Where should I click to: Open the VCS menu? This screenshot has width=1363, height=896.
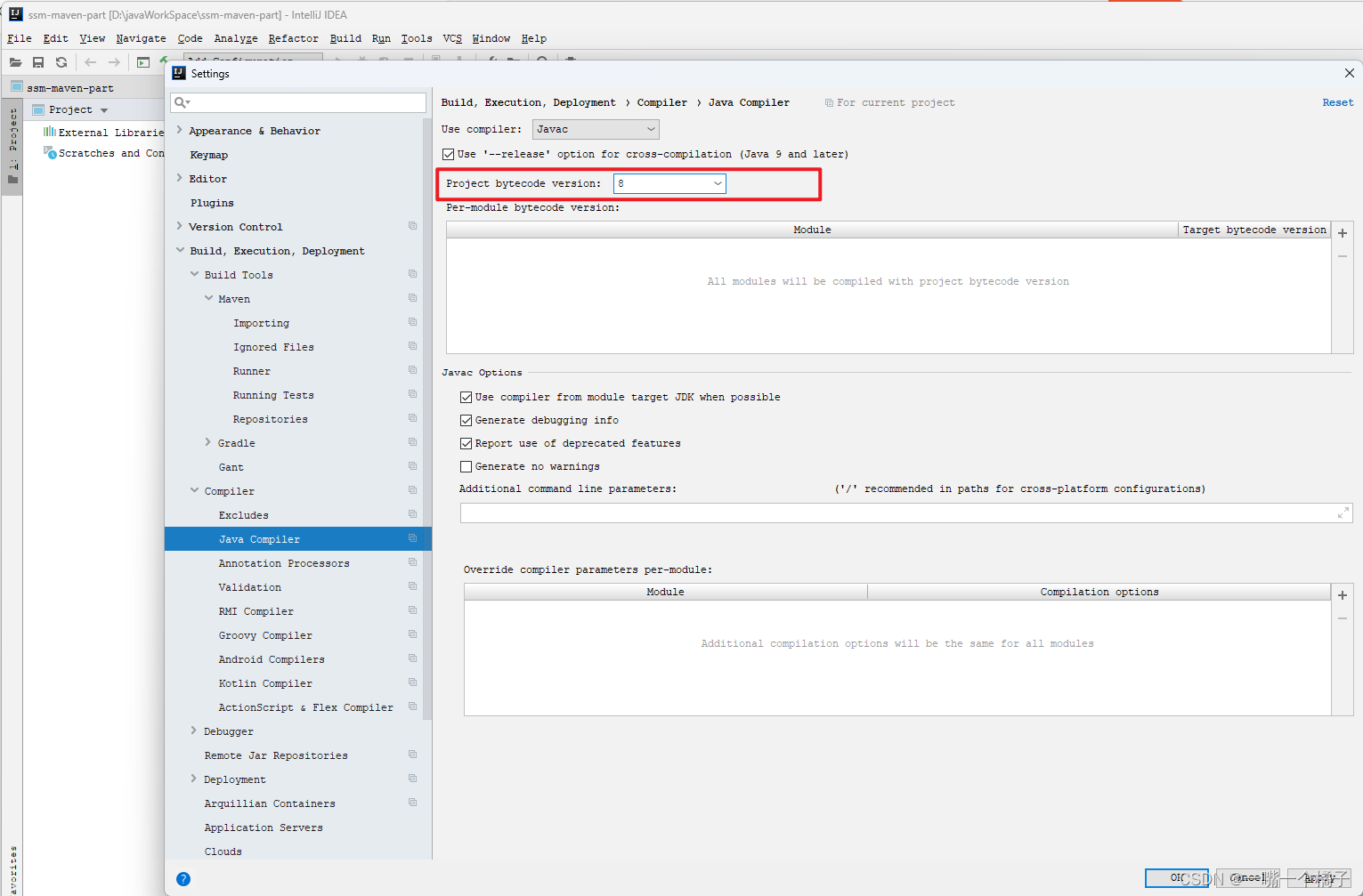[x=452, y=38]
